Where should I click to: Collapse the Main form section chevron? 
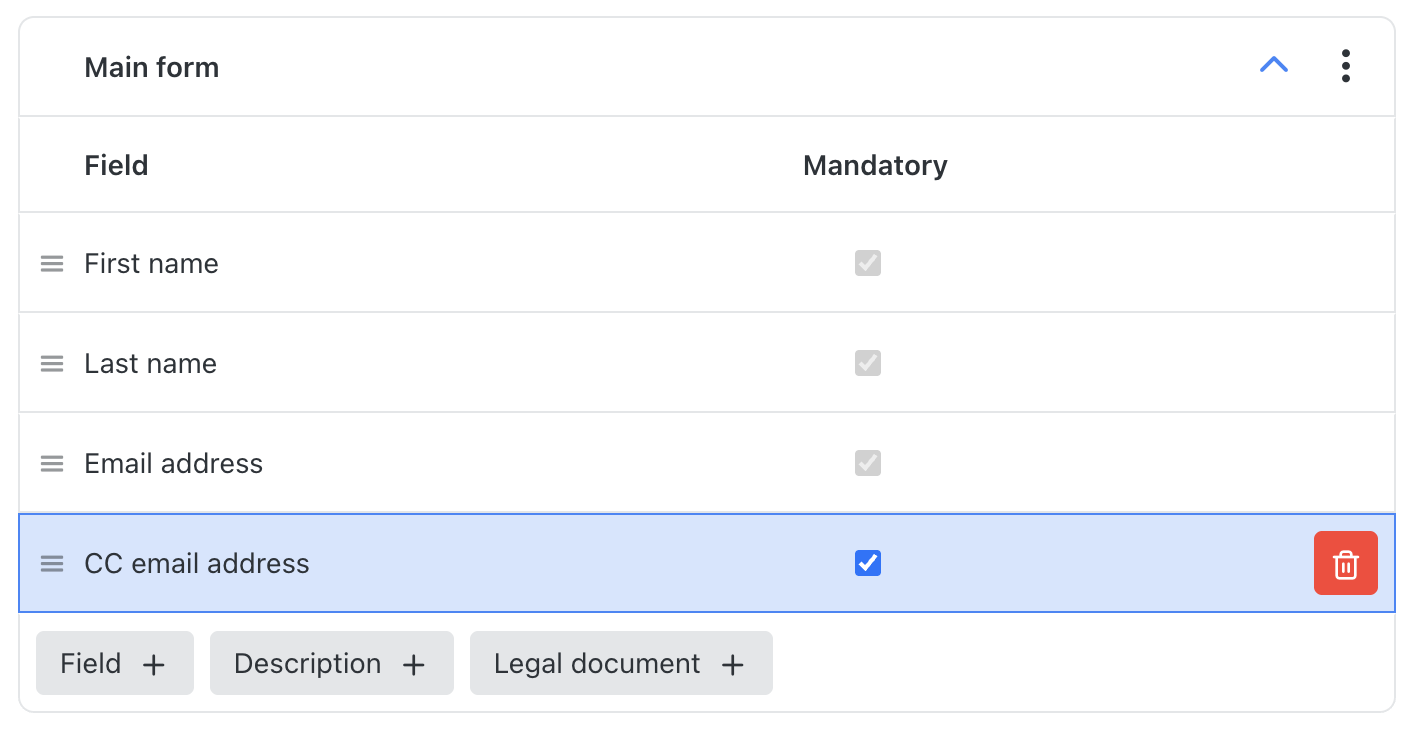coord(1274,66)
